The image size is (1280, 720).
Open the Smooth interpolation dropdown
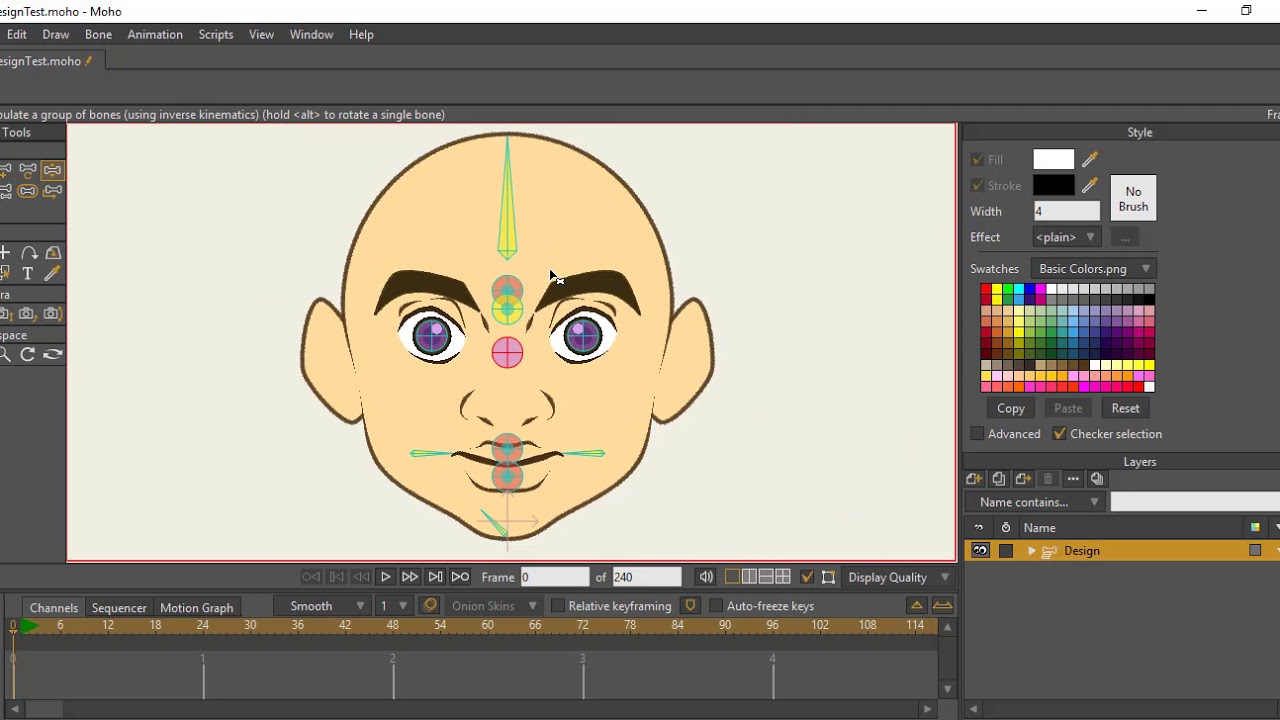pos(320,606)
